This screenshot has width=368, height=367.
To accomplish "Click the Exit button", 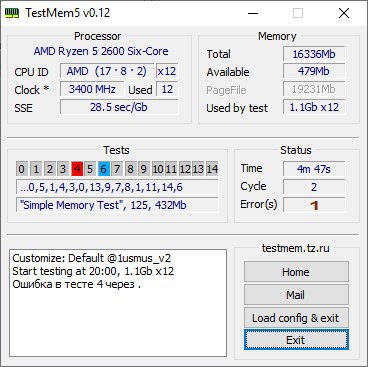I will [x=296, y=340].
